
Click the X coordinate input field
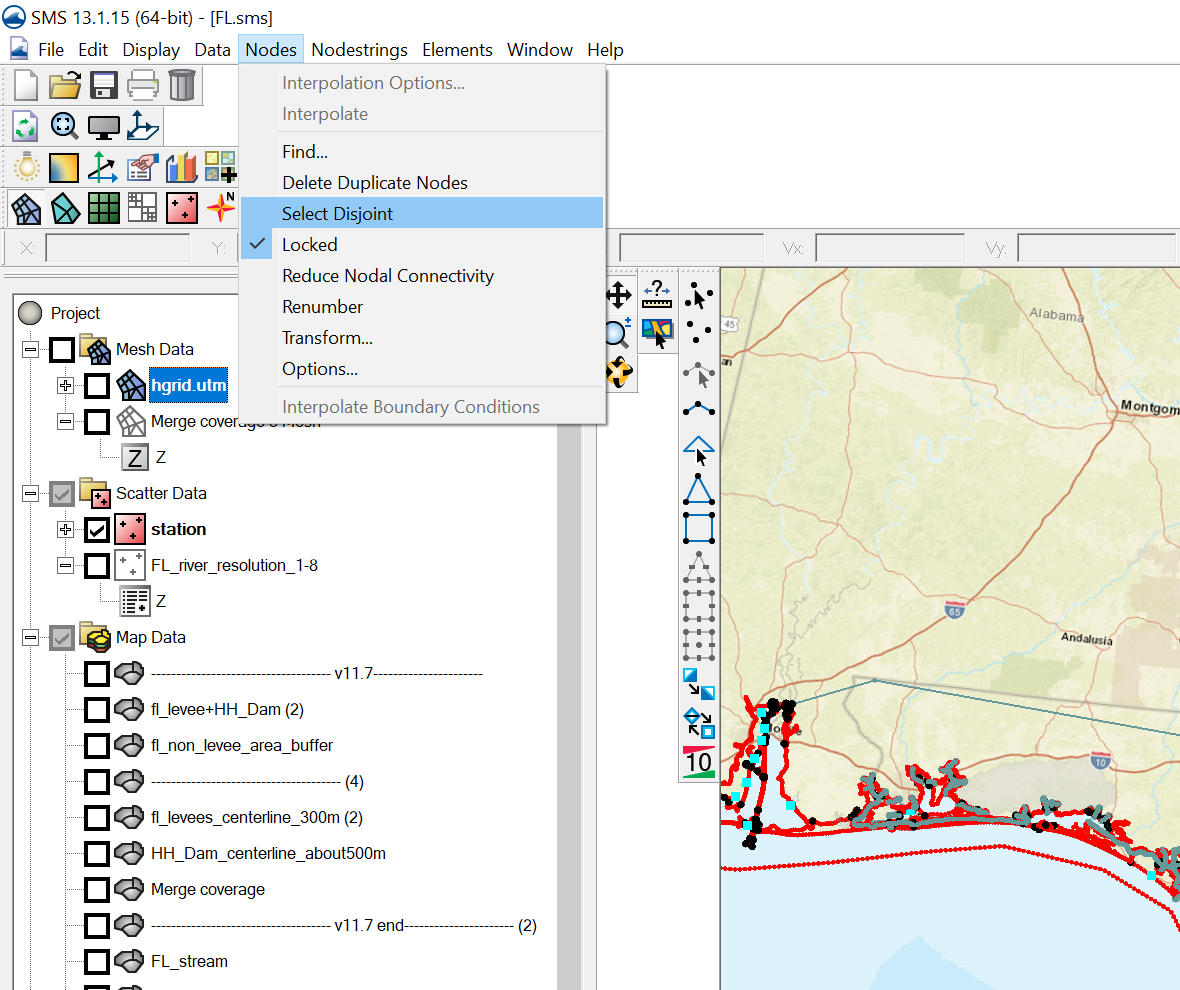(117, 247)
